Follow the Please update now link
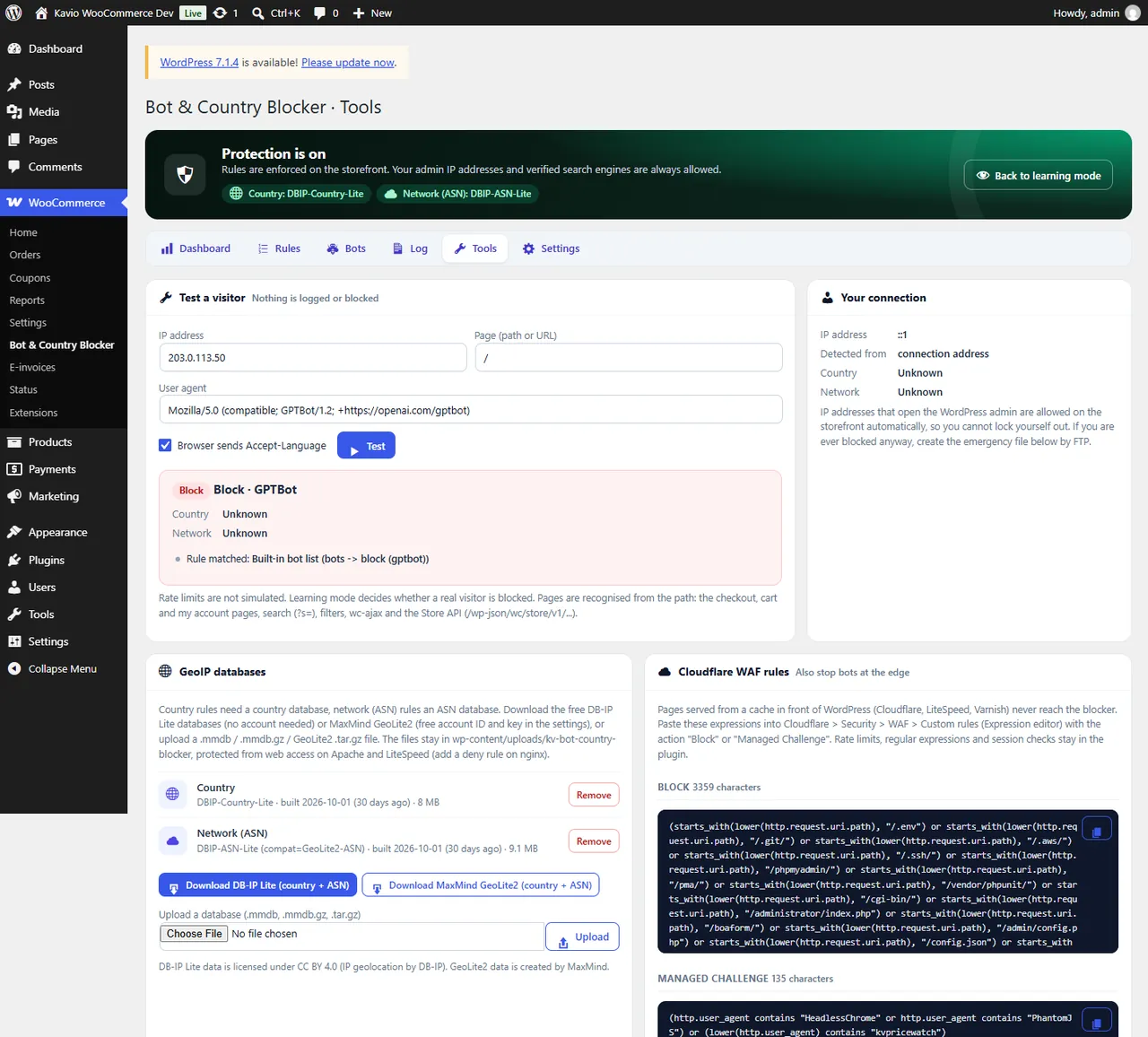Image resolution: width=1148 pixels, height=1037 pixels. tap(348, 63)
